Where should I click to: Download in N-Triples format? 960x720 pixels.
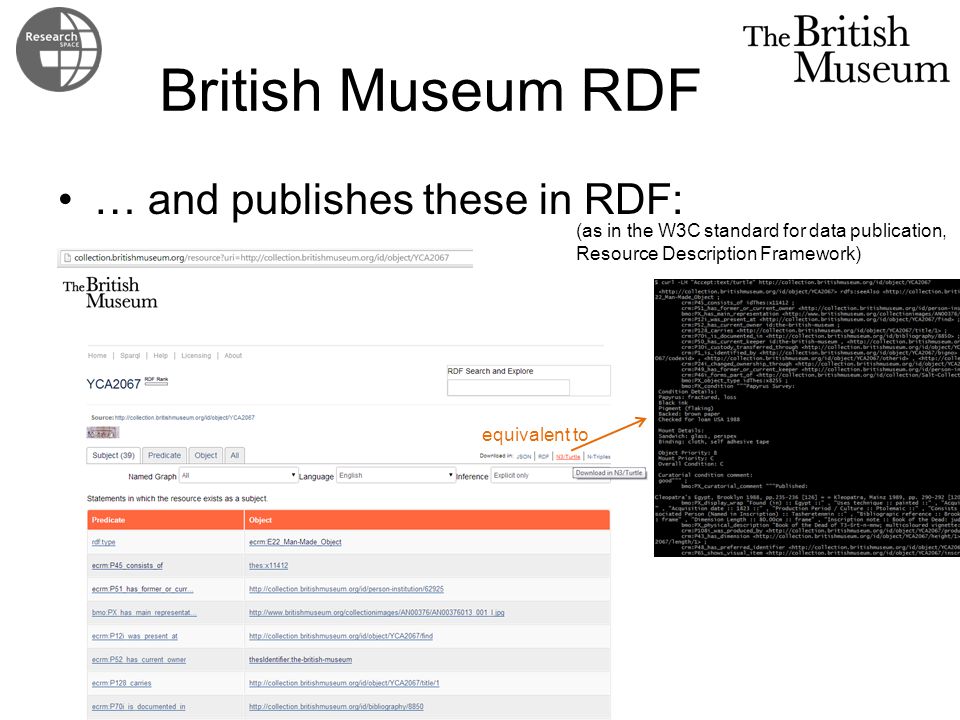599,457
